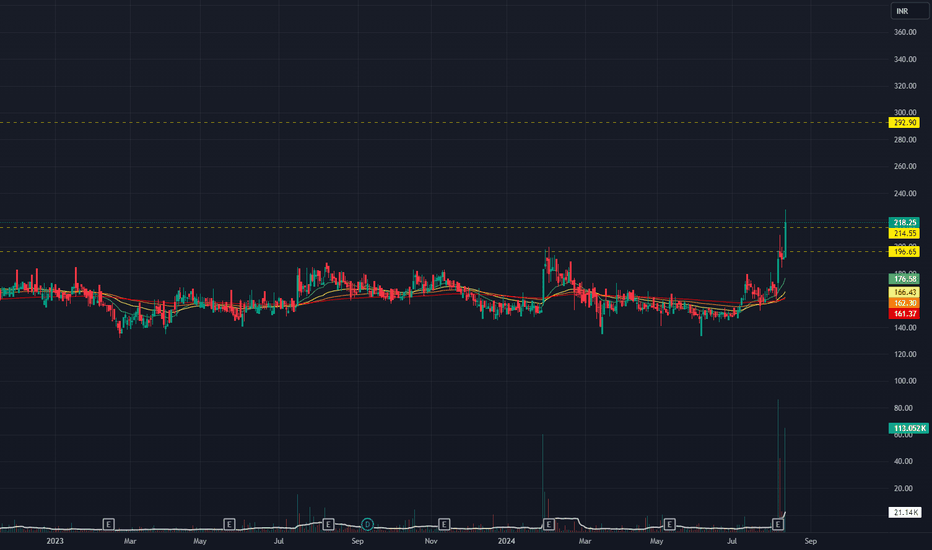Open the earnings E marker in November 2023
The width and height of the screenshot is (932, 550).
tap(443, 524)
